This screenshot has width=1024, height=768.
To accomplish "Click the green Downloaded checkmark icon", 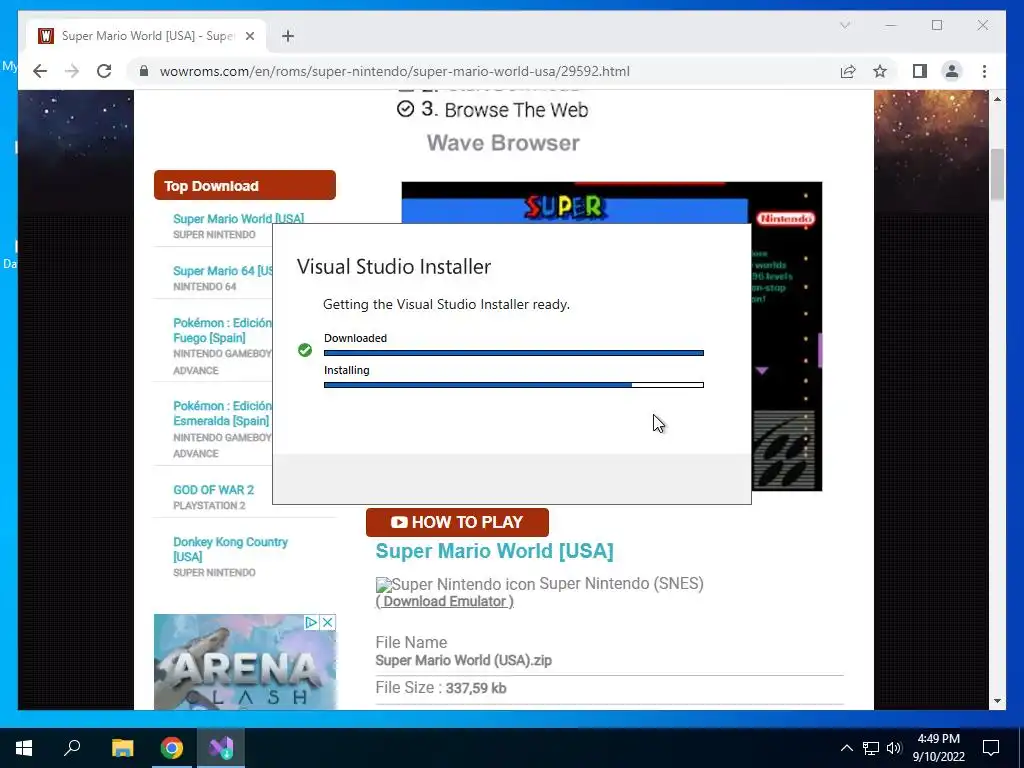I will pyautogui.click(x=305, y=350).
